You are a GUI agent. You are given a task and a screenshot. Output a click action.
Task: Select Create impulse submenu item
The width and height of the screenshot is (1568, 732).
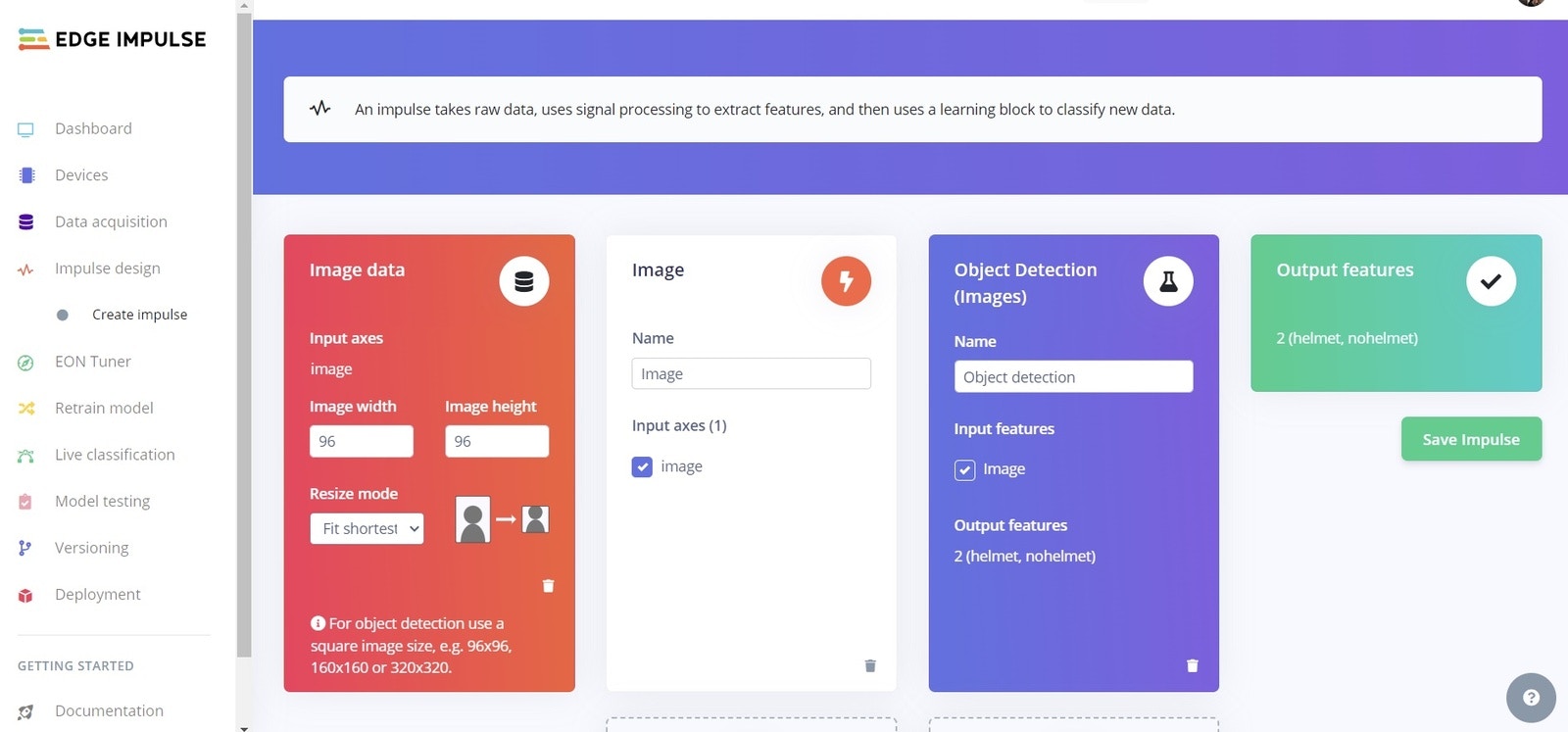139,315
